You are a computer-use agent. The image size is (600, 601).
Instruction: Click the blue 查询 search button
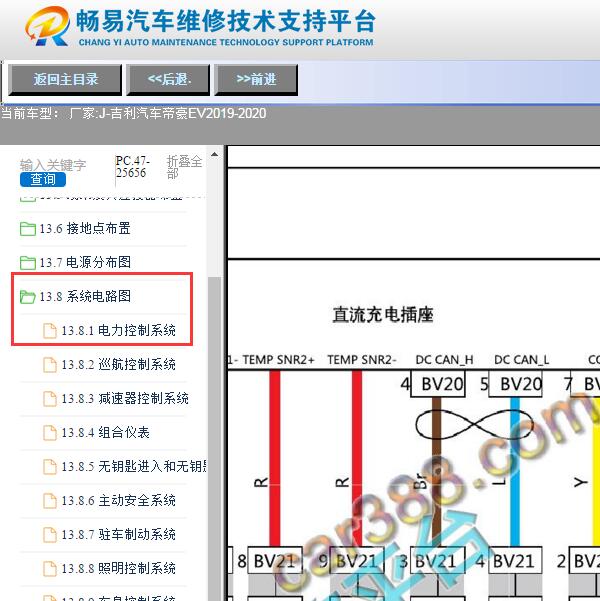[43, 179]
